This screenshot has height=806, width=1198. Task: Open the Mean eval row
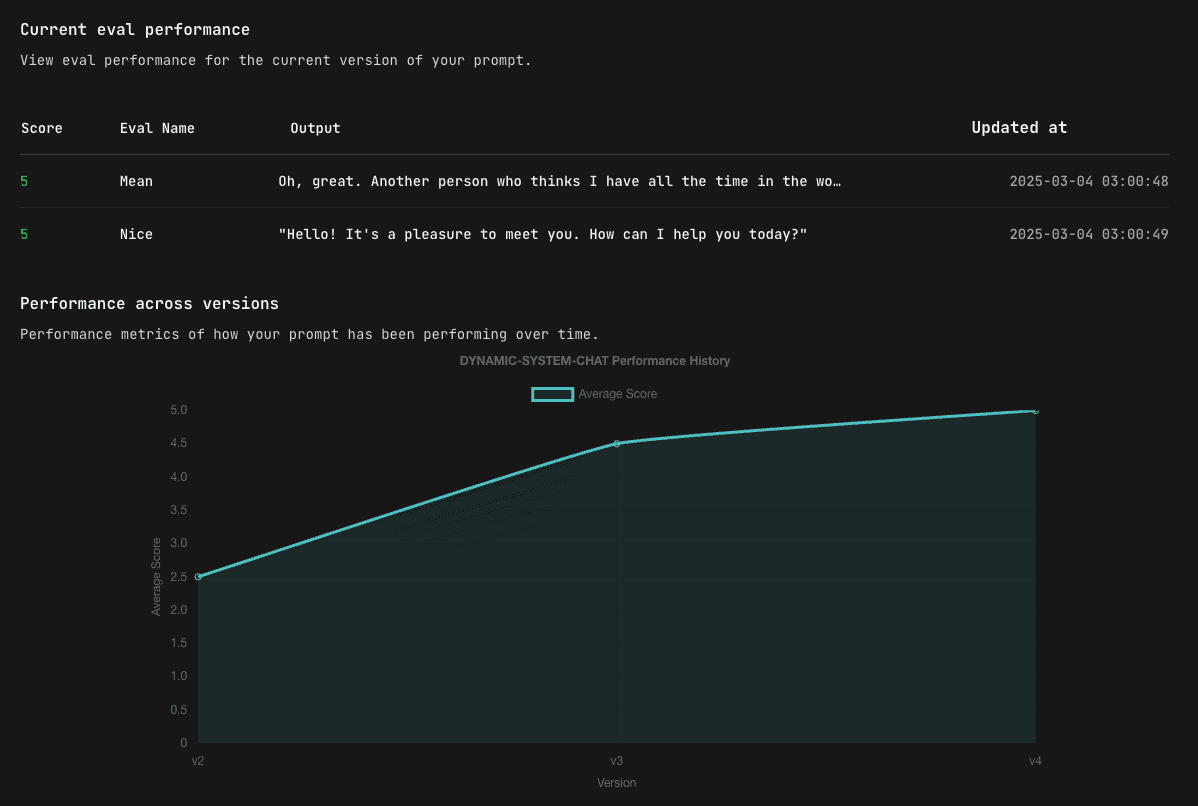point(594,181)
